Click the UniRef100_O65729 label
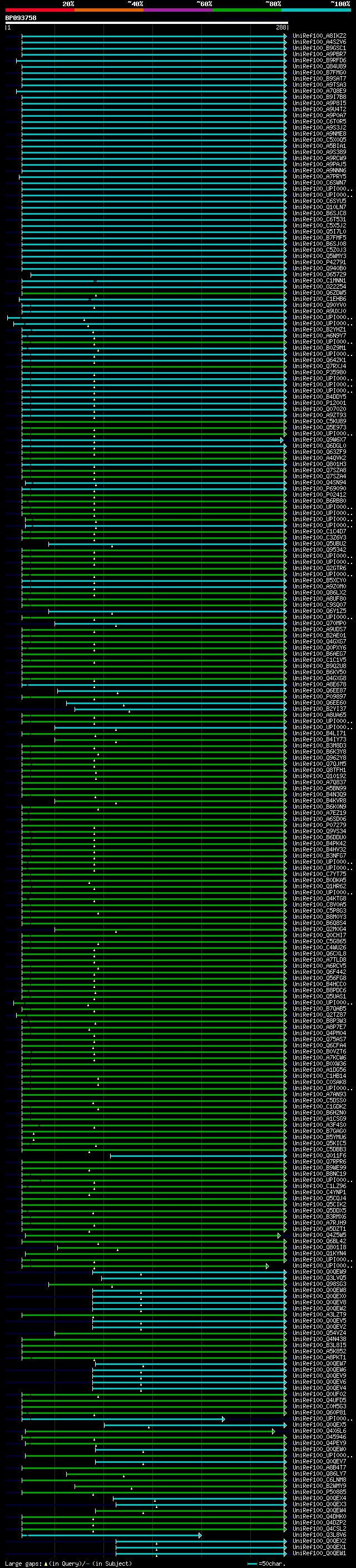Image resolution: width=356 pixels, height=1568 pixels. click(319, 275)
